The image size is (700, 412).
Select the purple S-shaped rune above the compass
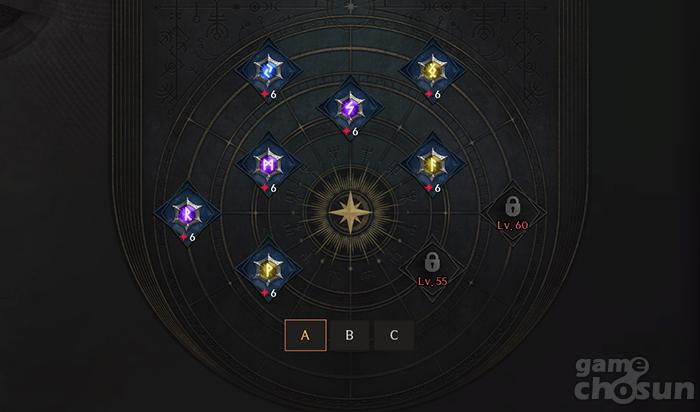coord(350,108)
